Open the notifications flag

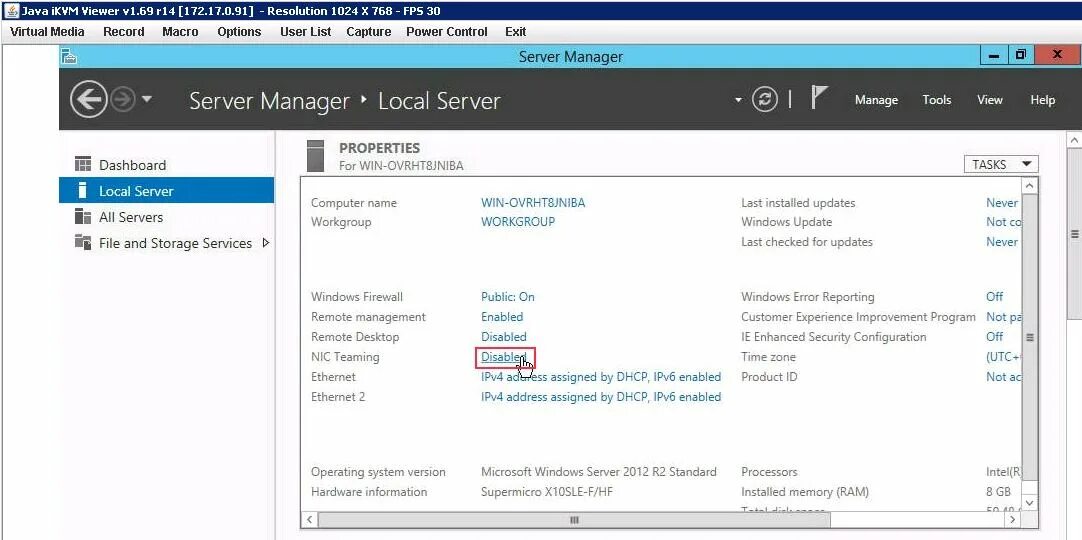click(x=818, y=98)
